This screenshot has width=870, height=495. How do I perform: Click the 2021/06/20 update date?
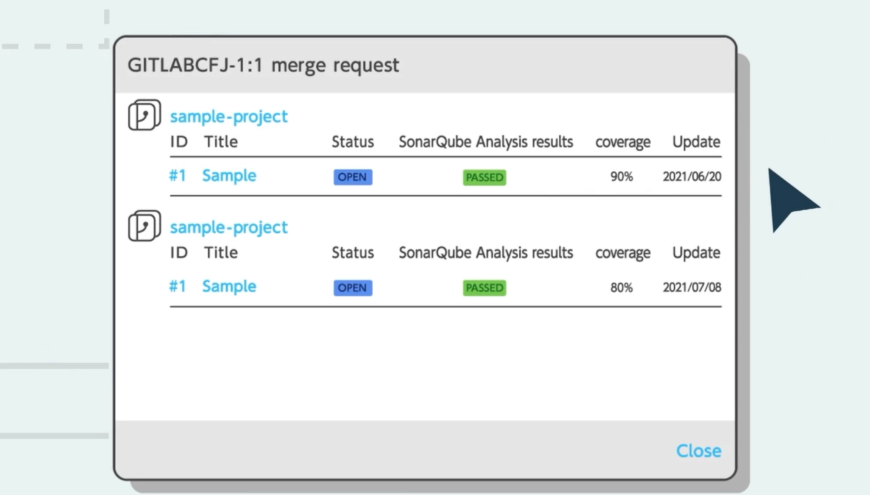pyautogui.click(x=692, y=176)
